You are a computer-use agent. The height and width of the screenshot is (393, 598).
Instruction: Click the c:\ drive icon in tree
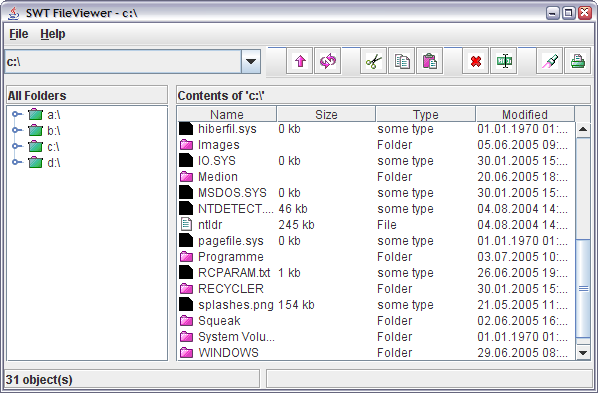pos(35,146)
